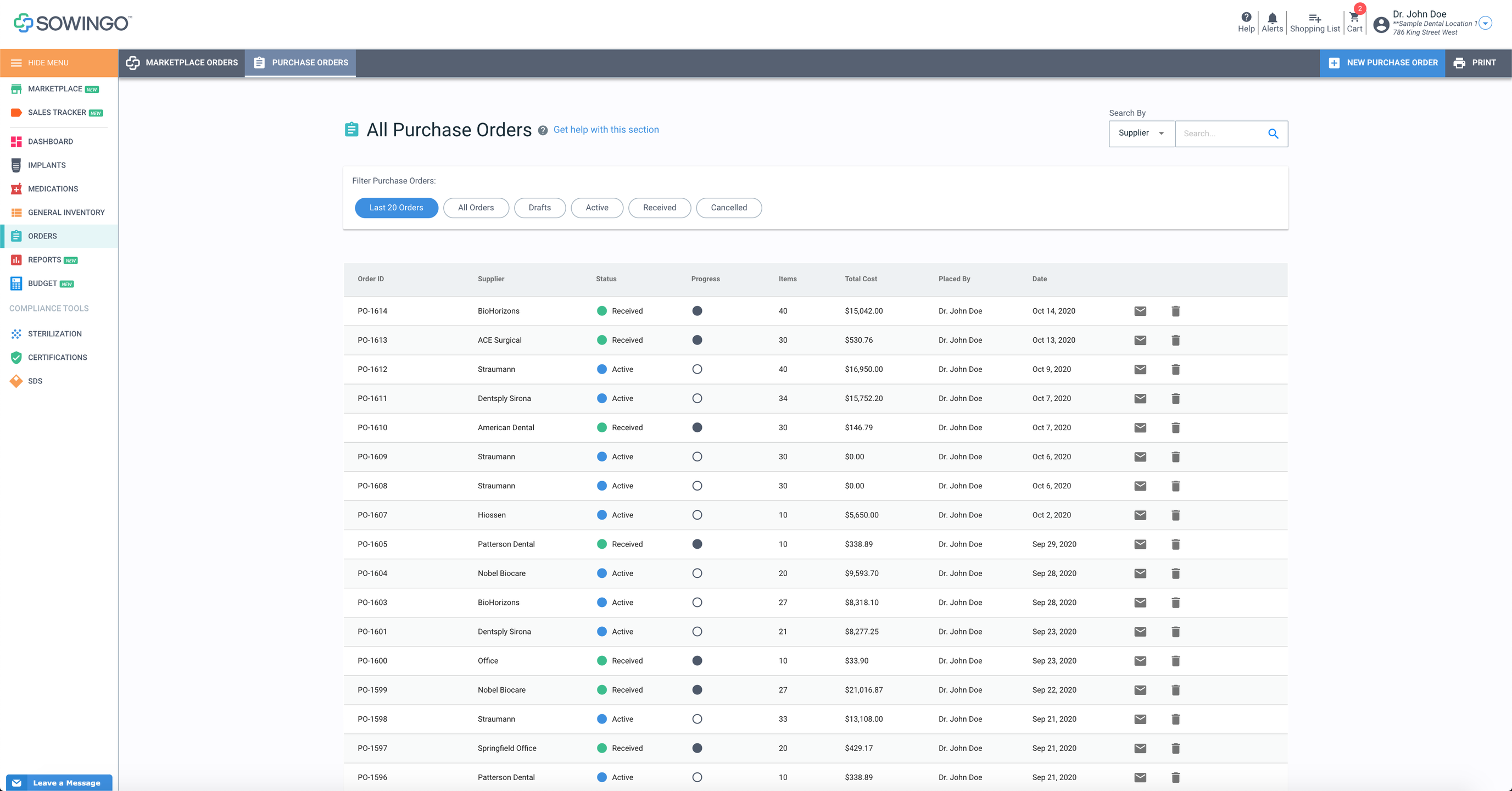Click Hide Menu toggle
Viewport: 1512px width, 791px height.
tap(59, 63)
